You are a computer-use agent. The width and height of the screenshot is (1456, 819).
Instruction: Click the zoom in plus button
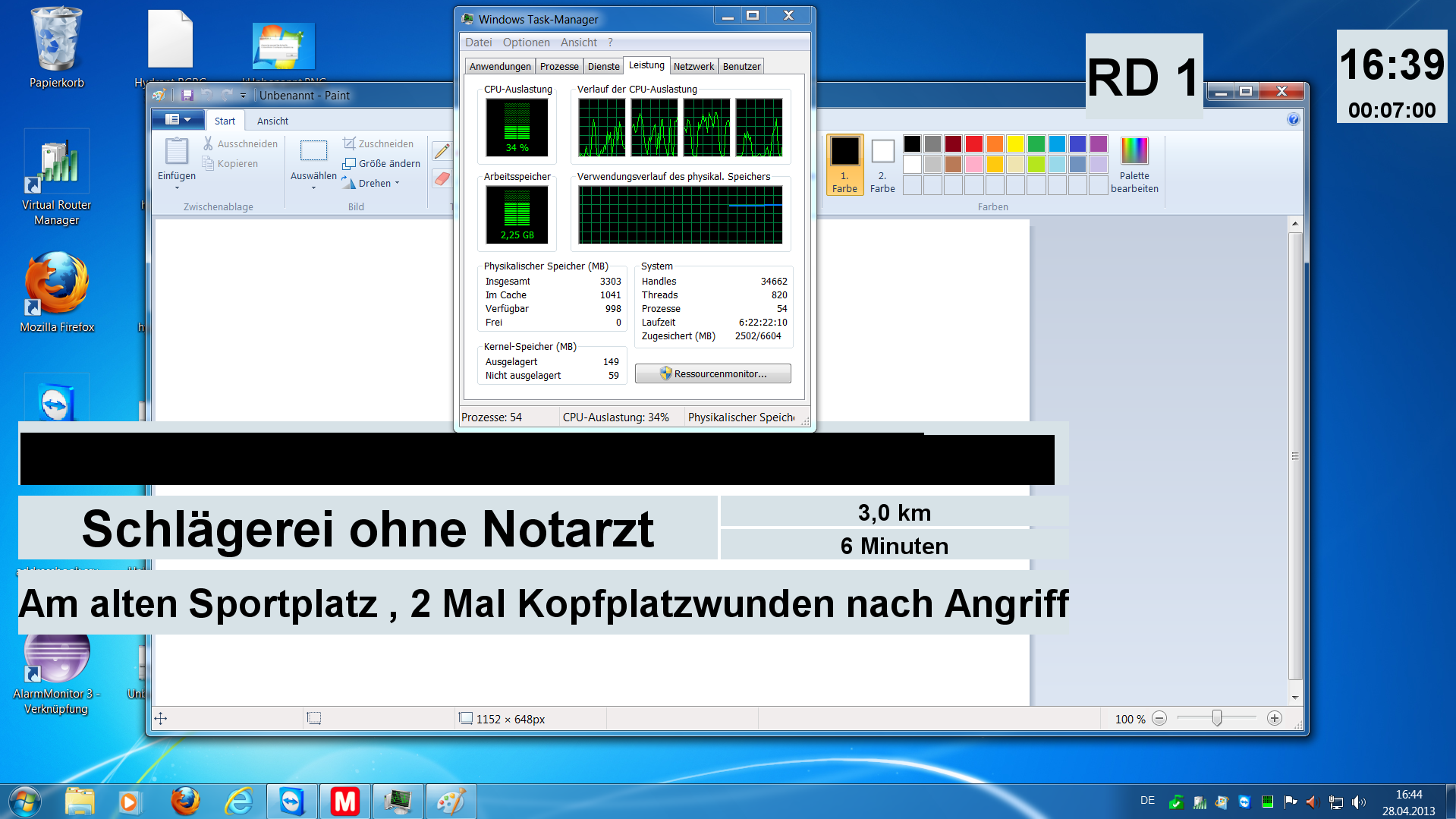pos(1275,718)
